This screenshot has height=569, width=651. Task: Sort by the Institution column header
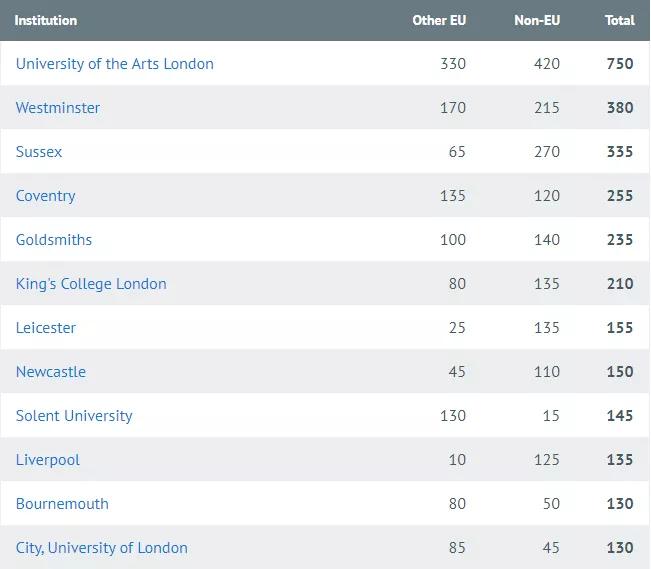46,20
